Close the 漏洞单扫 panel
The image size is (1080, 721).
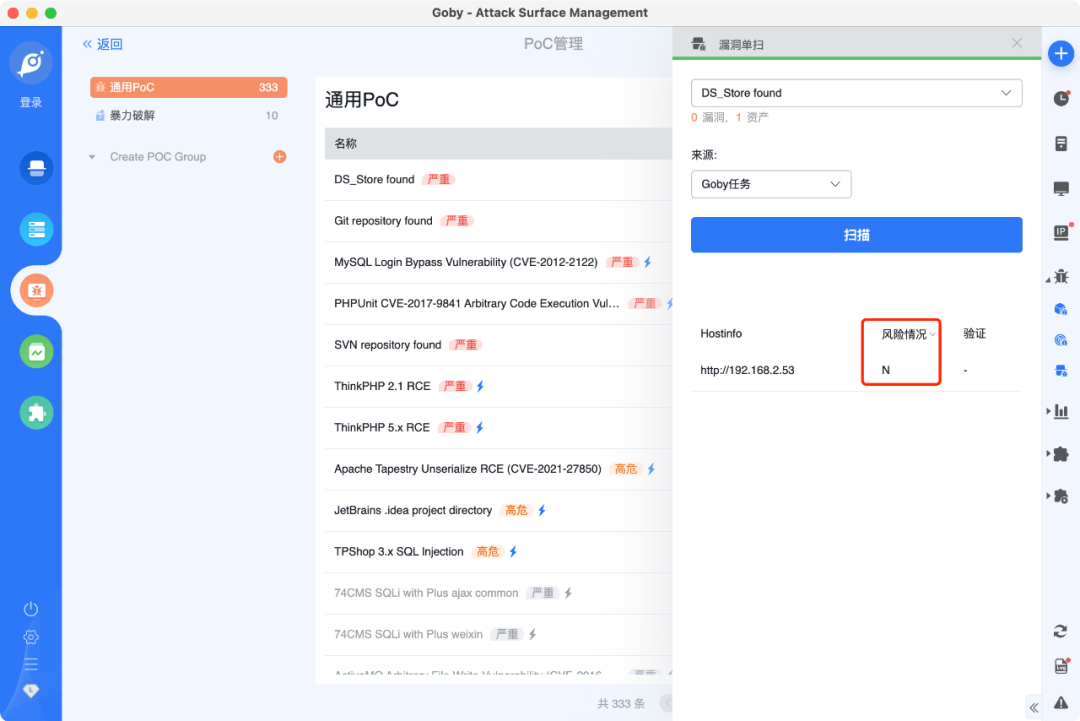(x=1017, y=43)
